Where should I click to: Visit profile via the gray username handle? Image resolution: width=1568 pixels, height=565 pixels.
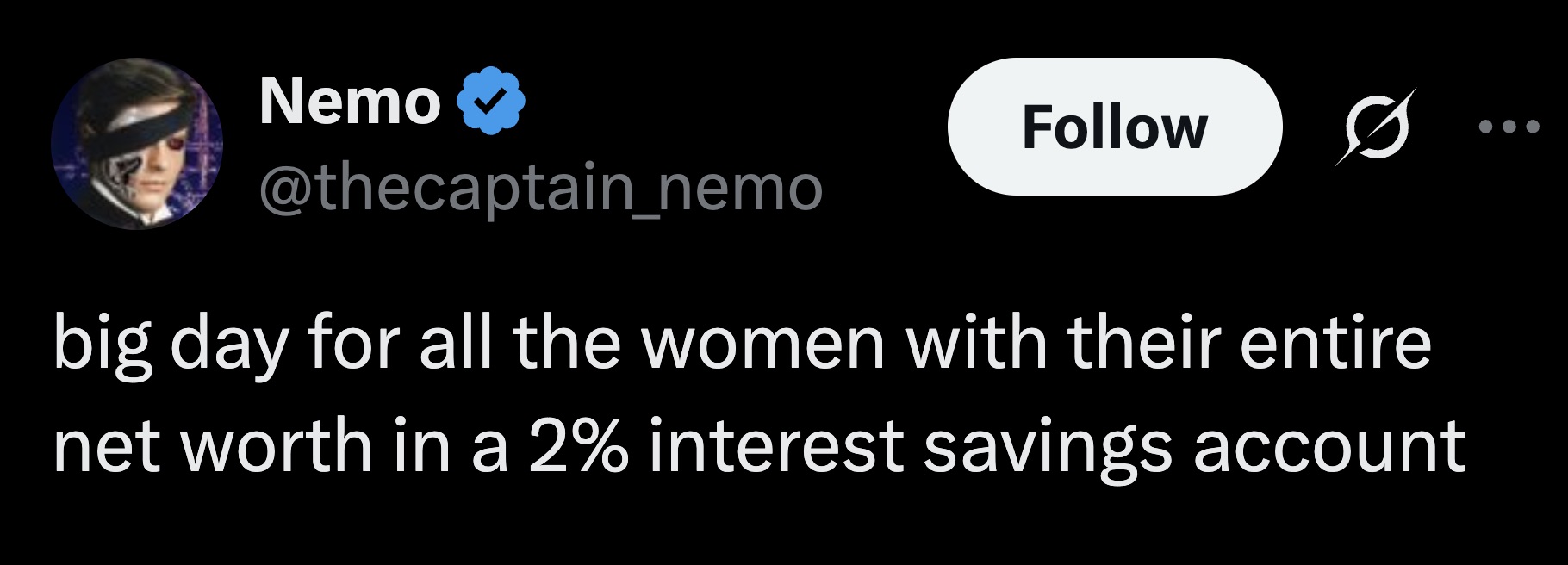(x=540, y=189)
